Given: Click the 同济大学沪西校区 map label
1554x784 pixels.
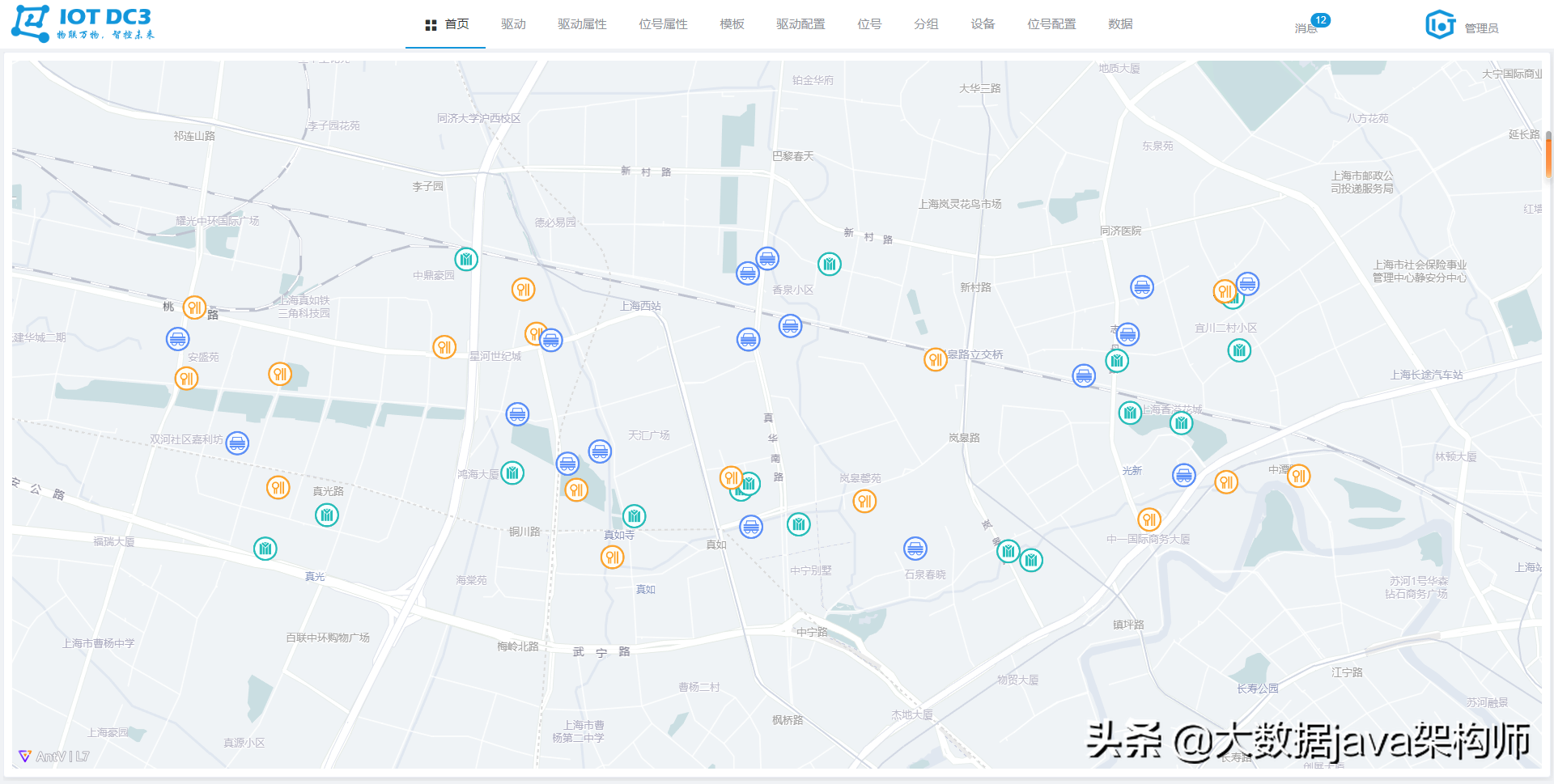Looking at the screenshot, I should [x=479, y=118].
